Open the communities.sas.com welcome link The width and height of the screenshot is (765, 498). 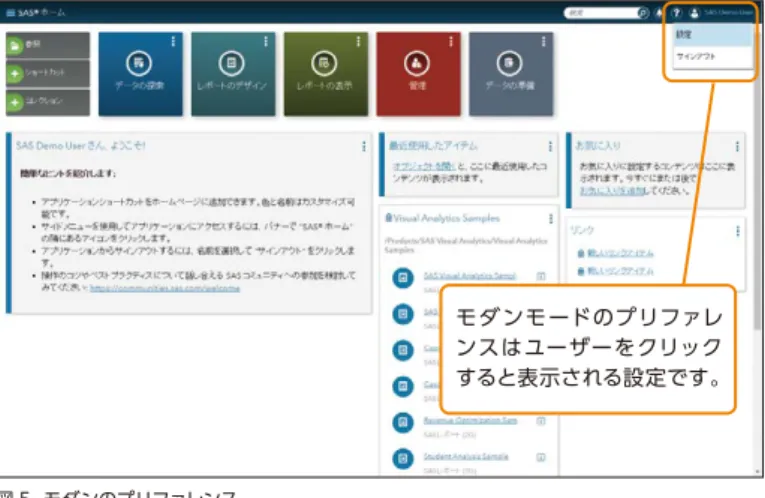click(x=165, y=289)
